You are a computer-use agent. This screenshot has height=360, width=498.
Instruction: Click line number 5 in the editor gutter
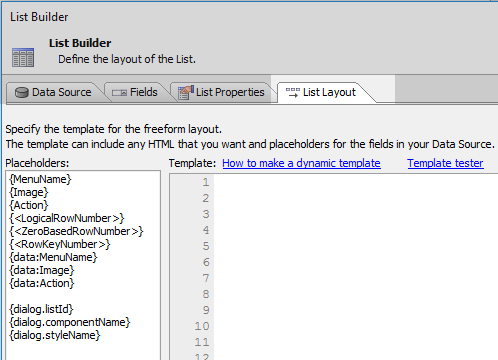(206, 246)
